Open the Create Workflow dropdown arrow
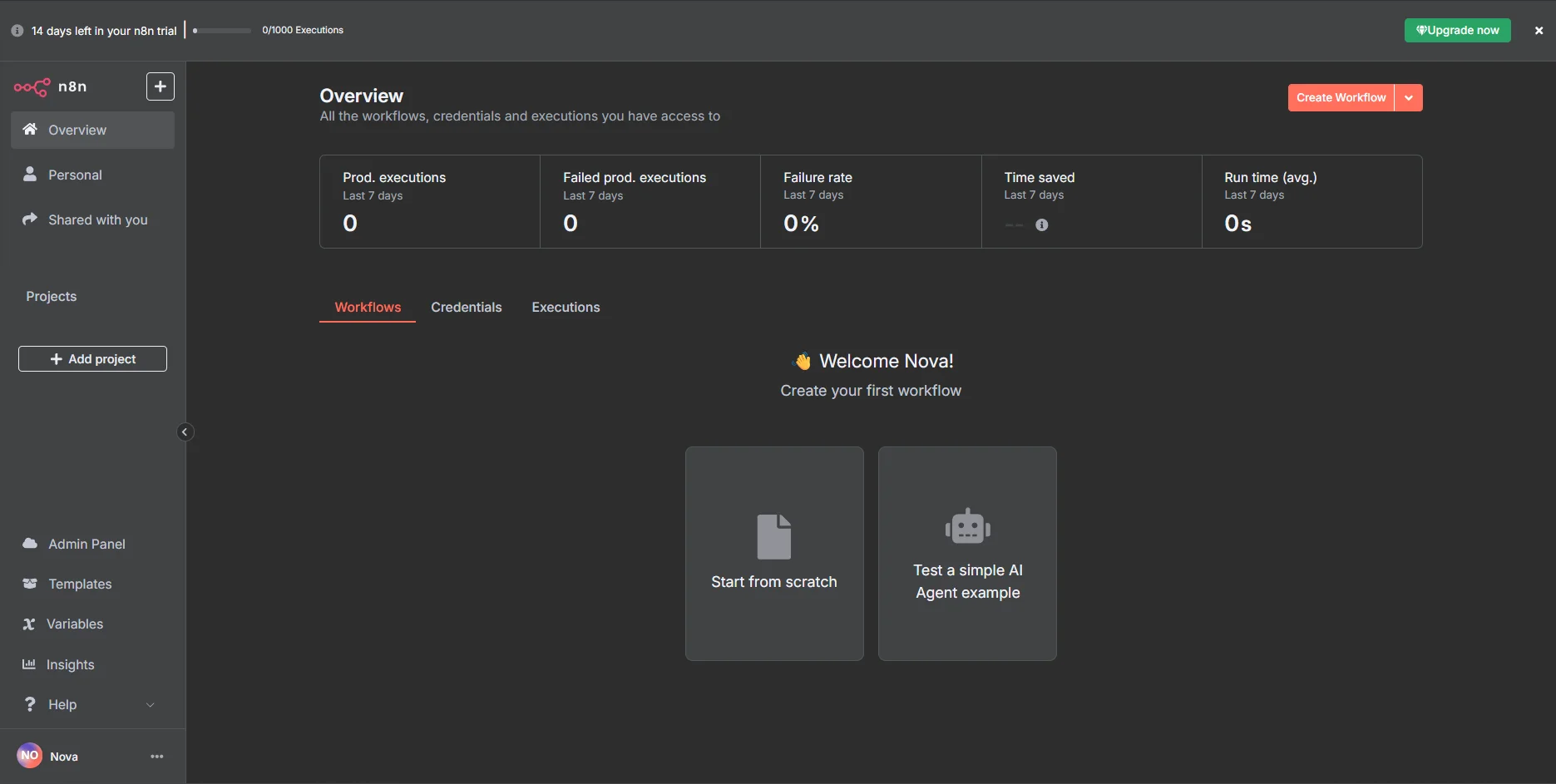The image size is (1556, 784). [x=1409, y=98]
